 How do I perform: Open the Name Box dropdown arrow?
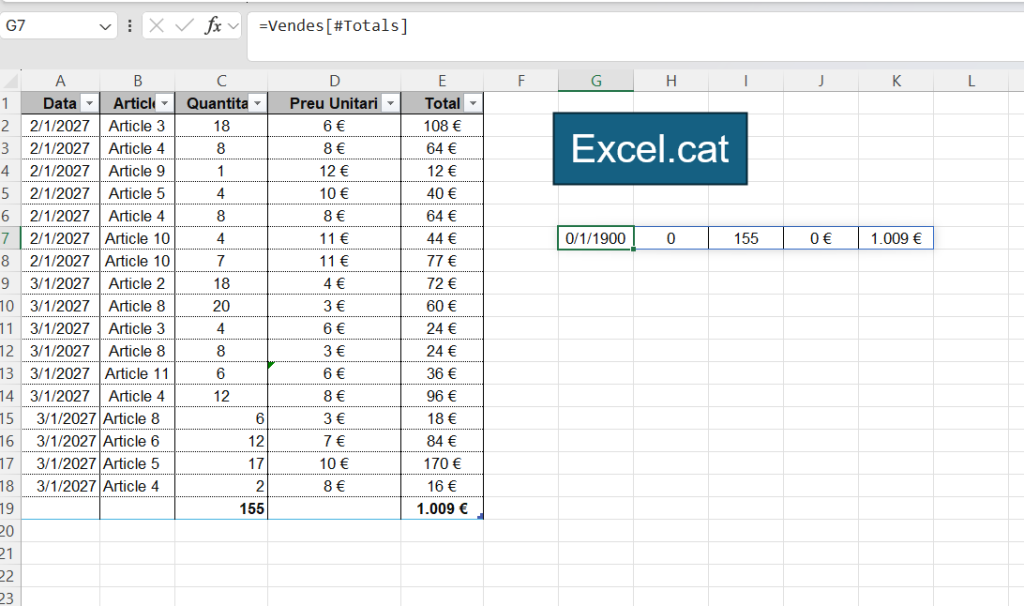(104, 26)
